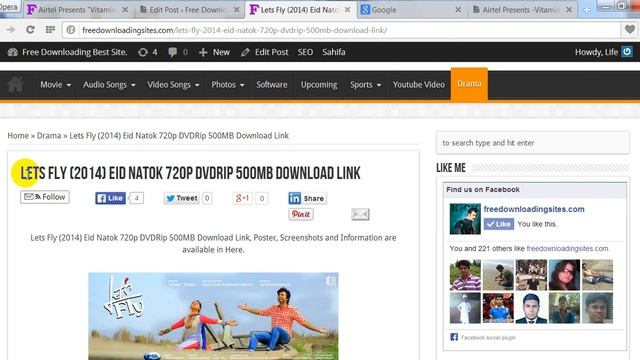Open the Opera menu button
Screen dimensions: 640x360
(x=10, y=8)
